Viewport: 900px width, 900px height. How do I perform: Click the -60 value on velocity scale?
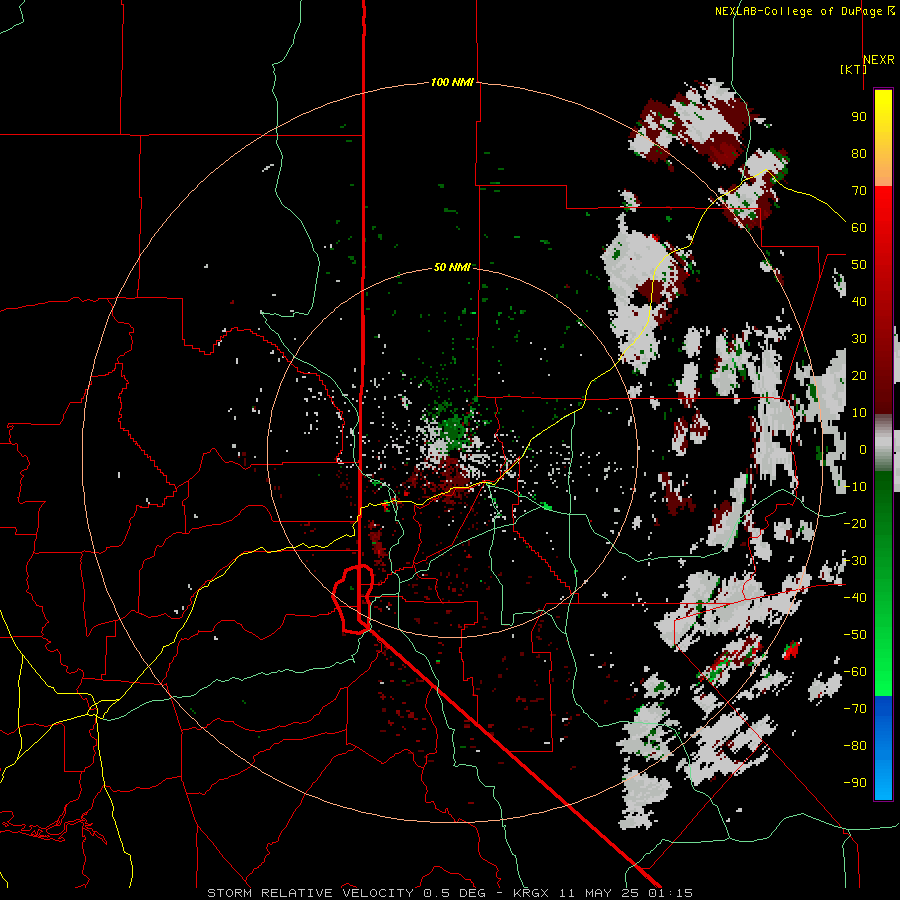click(x=855, y=672)
